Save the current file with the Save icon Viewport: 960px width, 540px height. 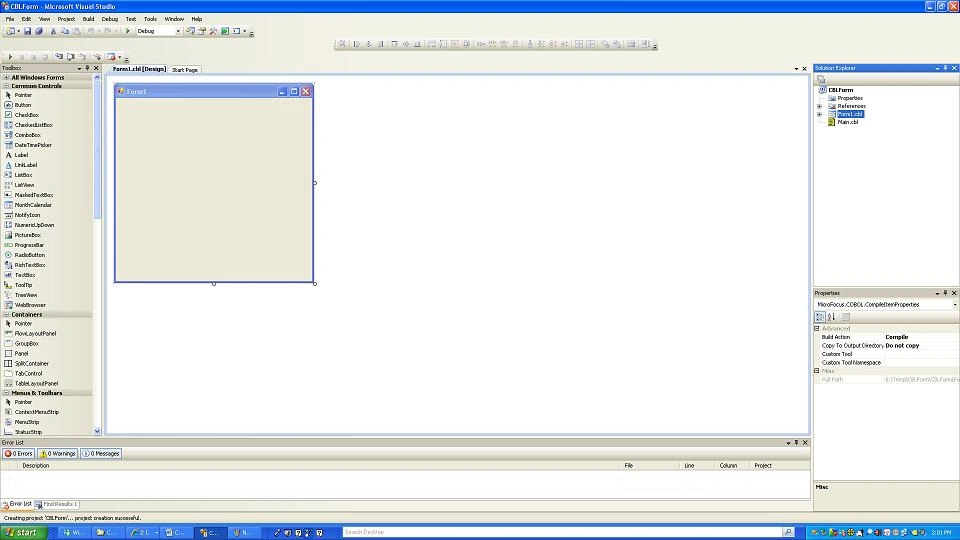[x=28, y=31]
